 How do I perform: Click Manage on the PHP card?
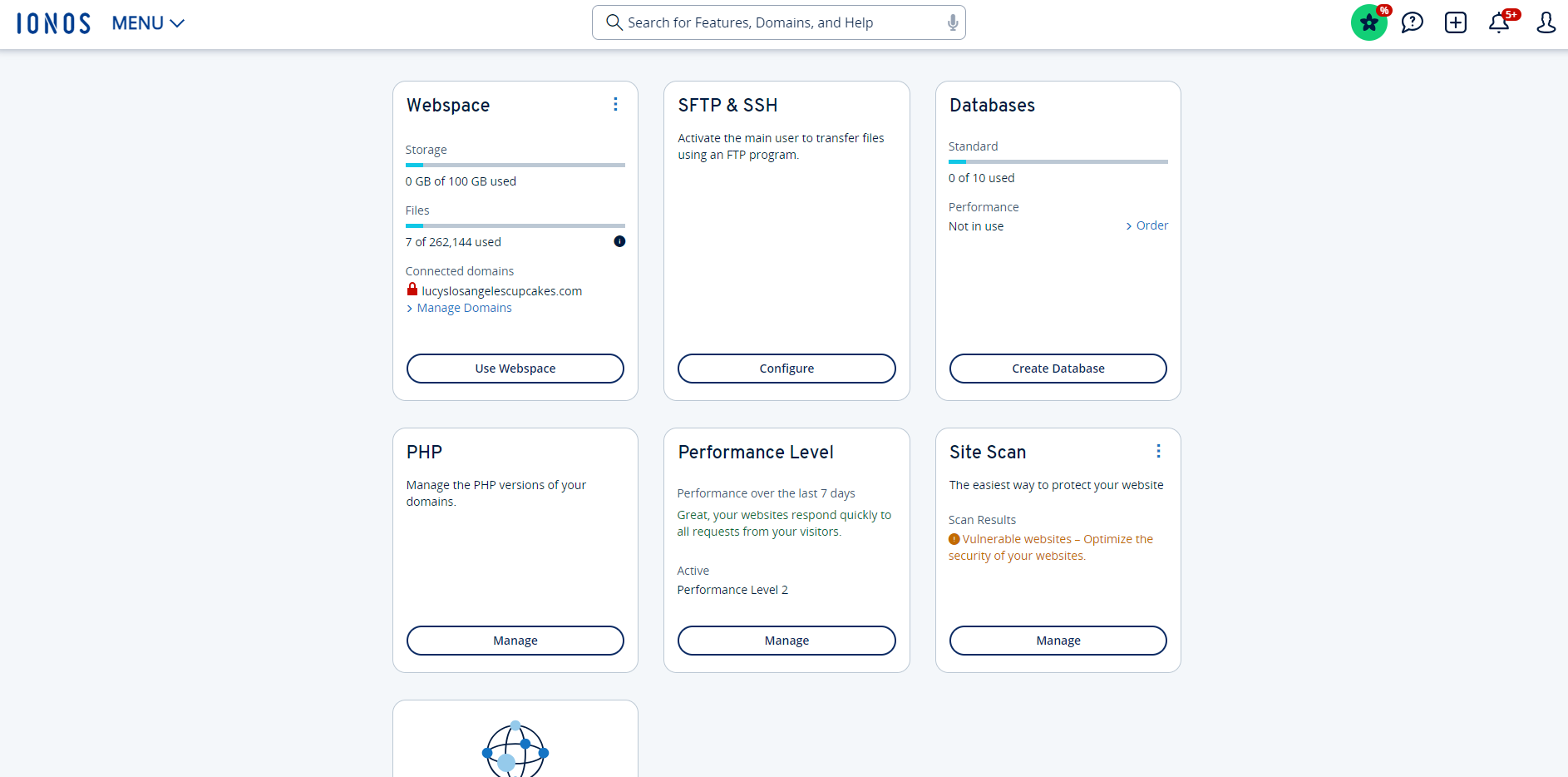(x=515, y=640)
